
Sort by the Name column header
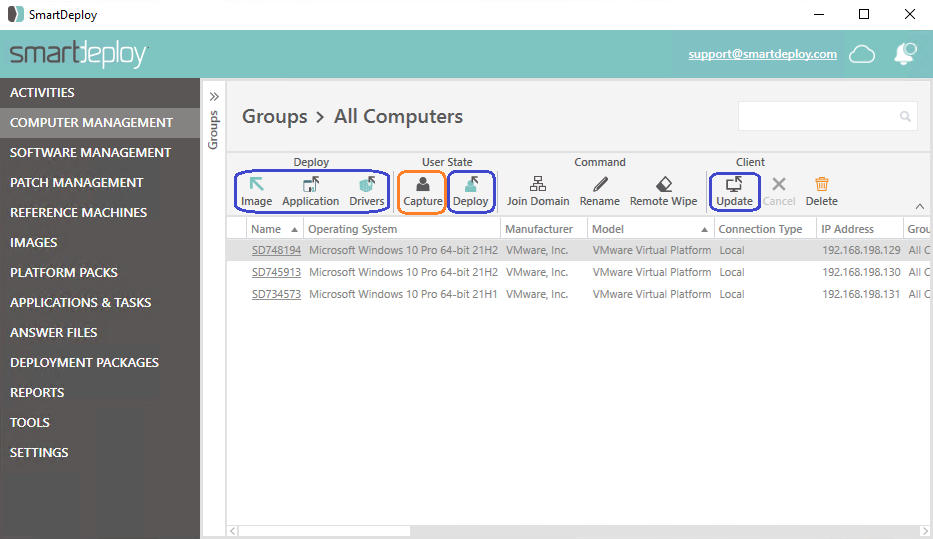coord(266,229)
